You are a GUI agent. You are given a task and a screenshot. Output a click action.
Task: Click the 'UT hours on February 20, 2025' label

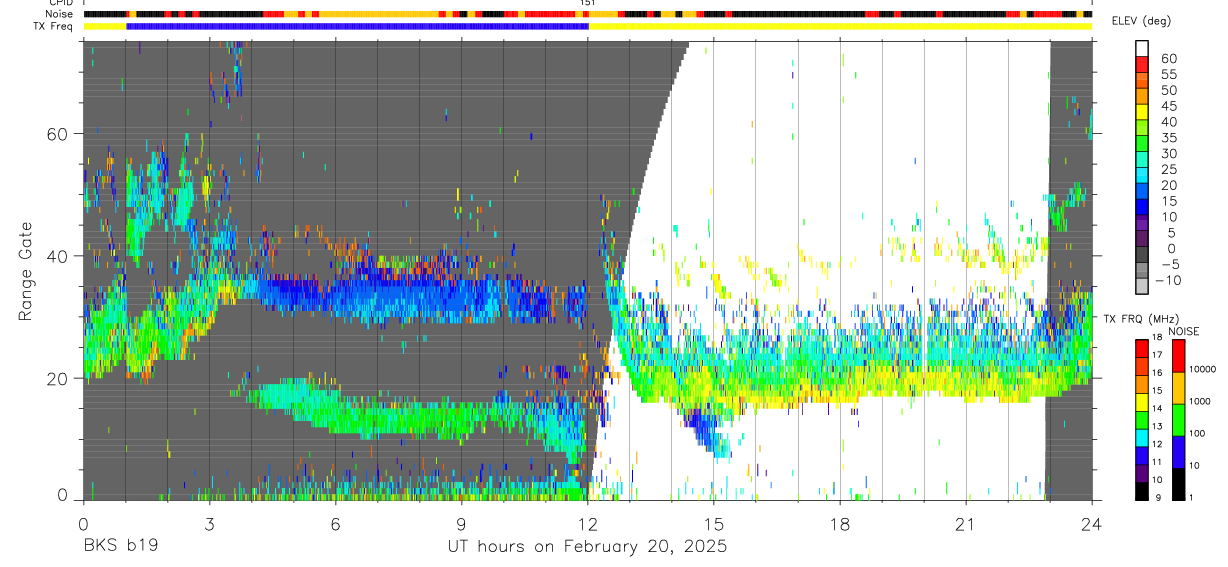click(x=587, y=547)
